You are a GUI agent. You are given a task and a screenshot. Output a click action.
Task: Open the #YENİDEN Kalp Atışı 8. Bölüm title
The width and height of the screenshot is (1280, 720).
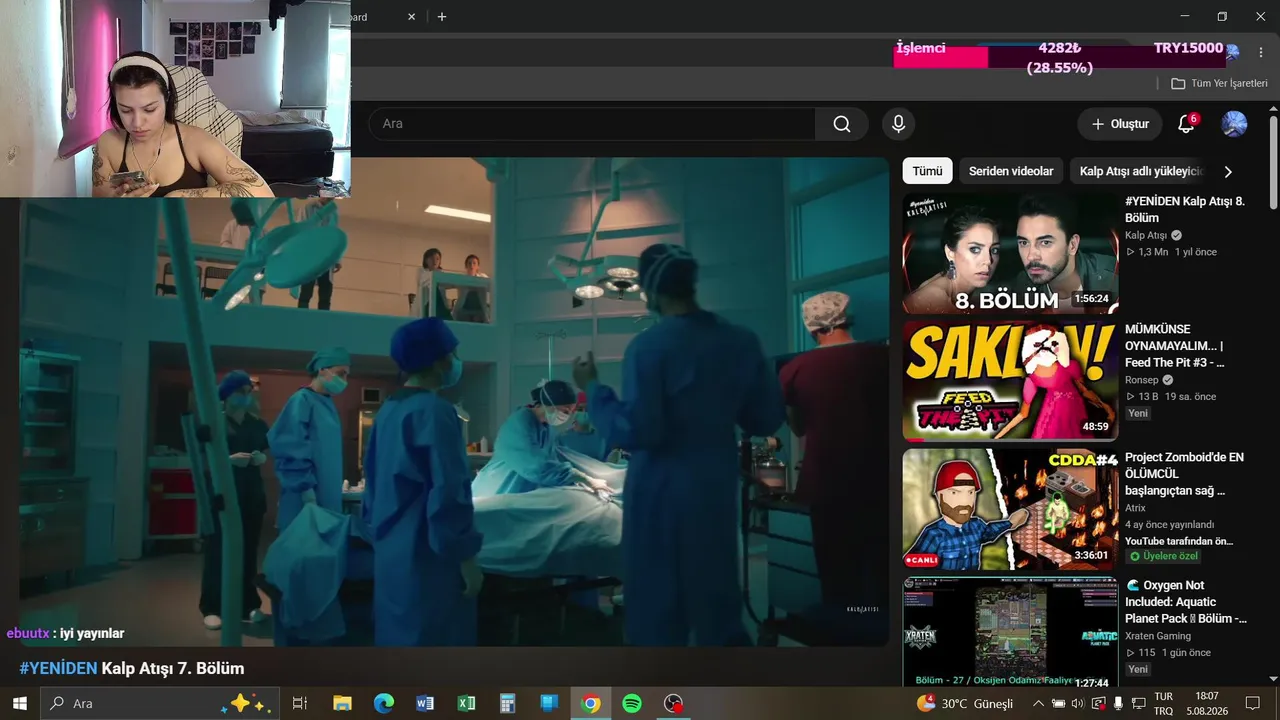pyautogui.click(x=1185, y=209)
